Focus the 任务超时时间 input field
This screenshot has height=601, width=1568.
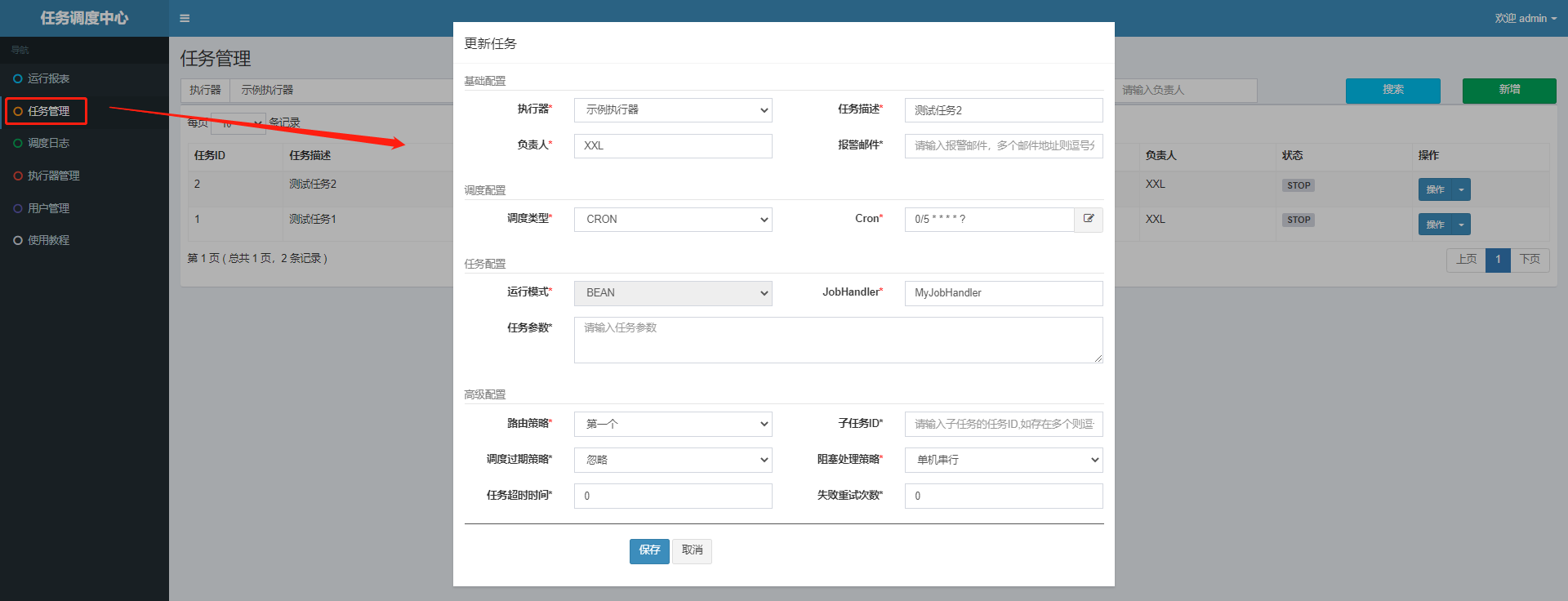pyautogui.click(x=673, y=496)
